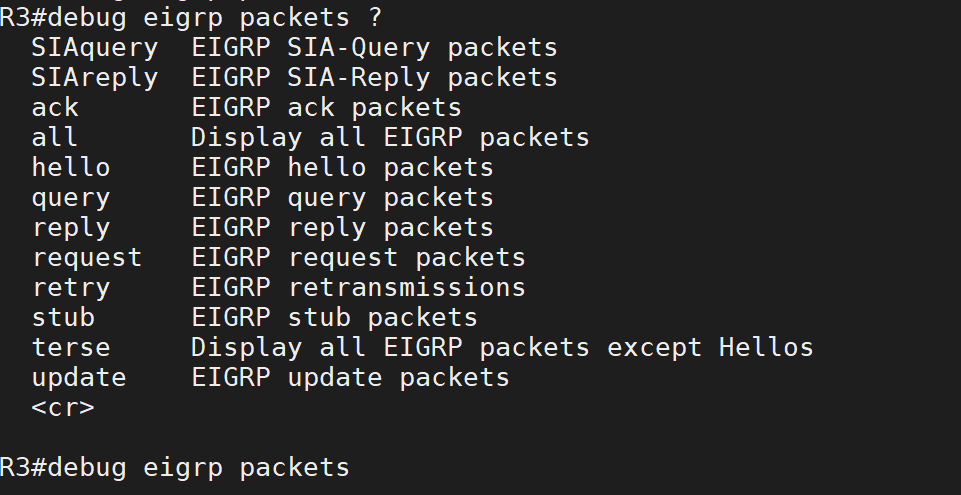Click the <cr> entry in help output
Image resolution: width=961 pixels, height=495 pixels.
coord(63,407)
